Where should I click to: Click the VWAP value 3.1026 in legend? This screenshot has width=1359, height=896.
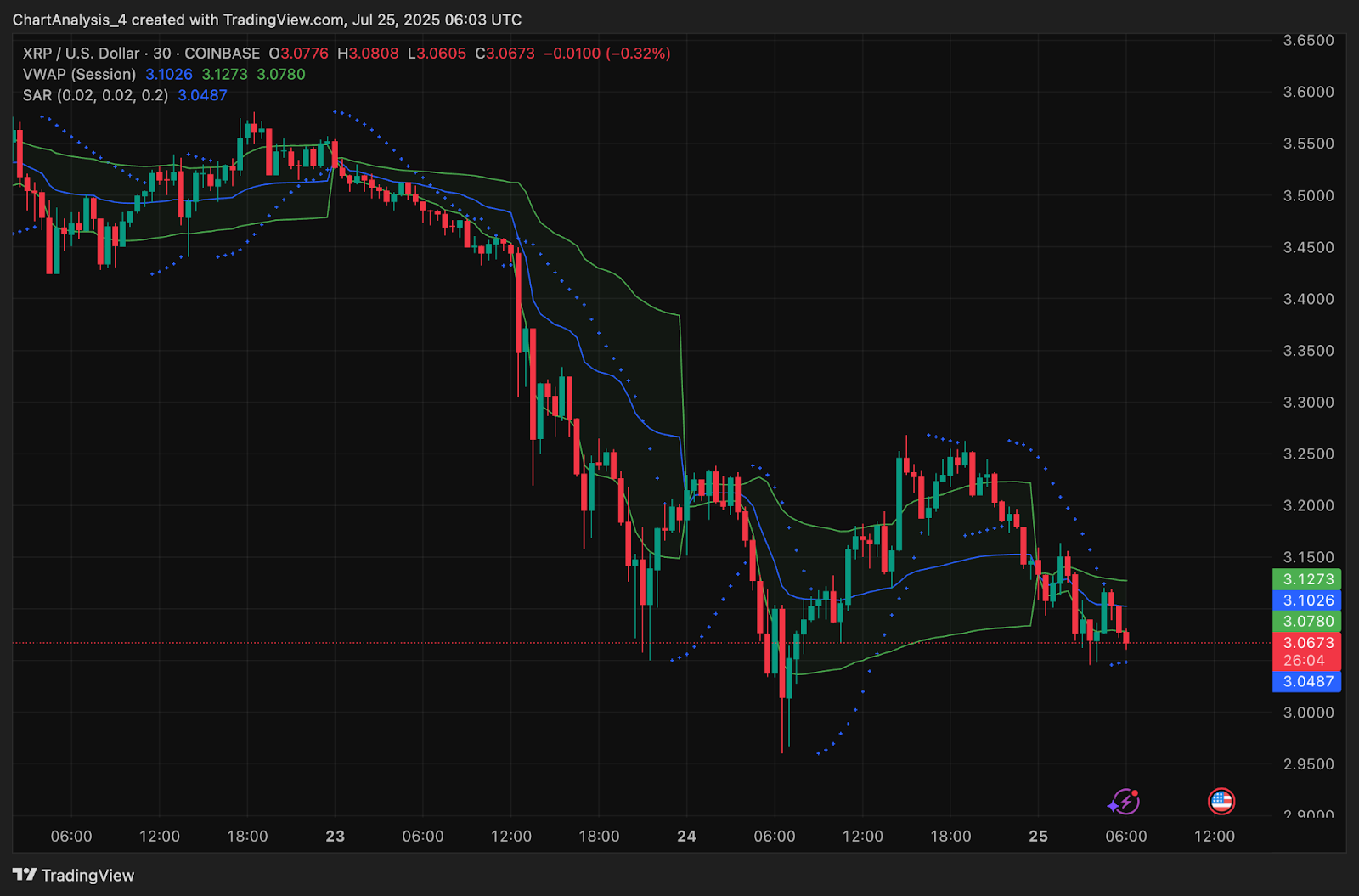(169, 75)
